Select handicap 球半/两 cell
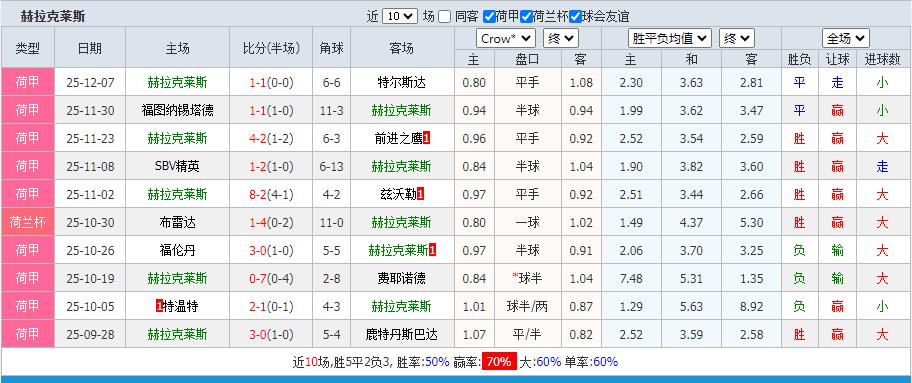The image size is (912, 383). [x=528, y=306]
